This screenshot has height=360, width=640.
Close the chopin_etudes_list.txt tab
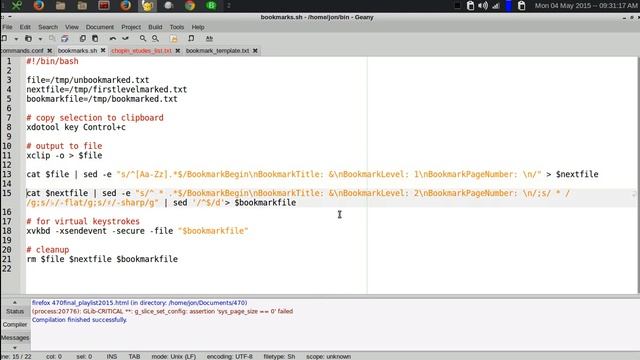178,51
